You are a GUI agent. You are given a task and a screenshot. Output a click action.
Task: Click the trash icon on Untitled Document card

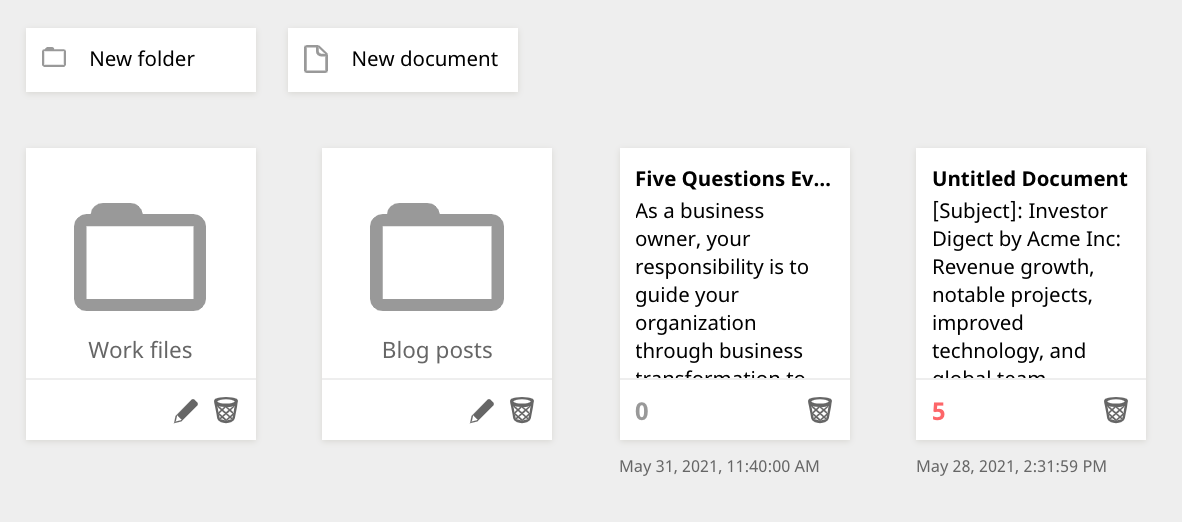tap(1116, 410)
